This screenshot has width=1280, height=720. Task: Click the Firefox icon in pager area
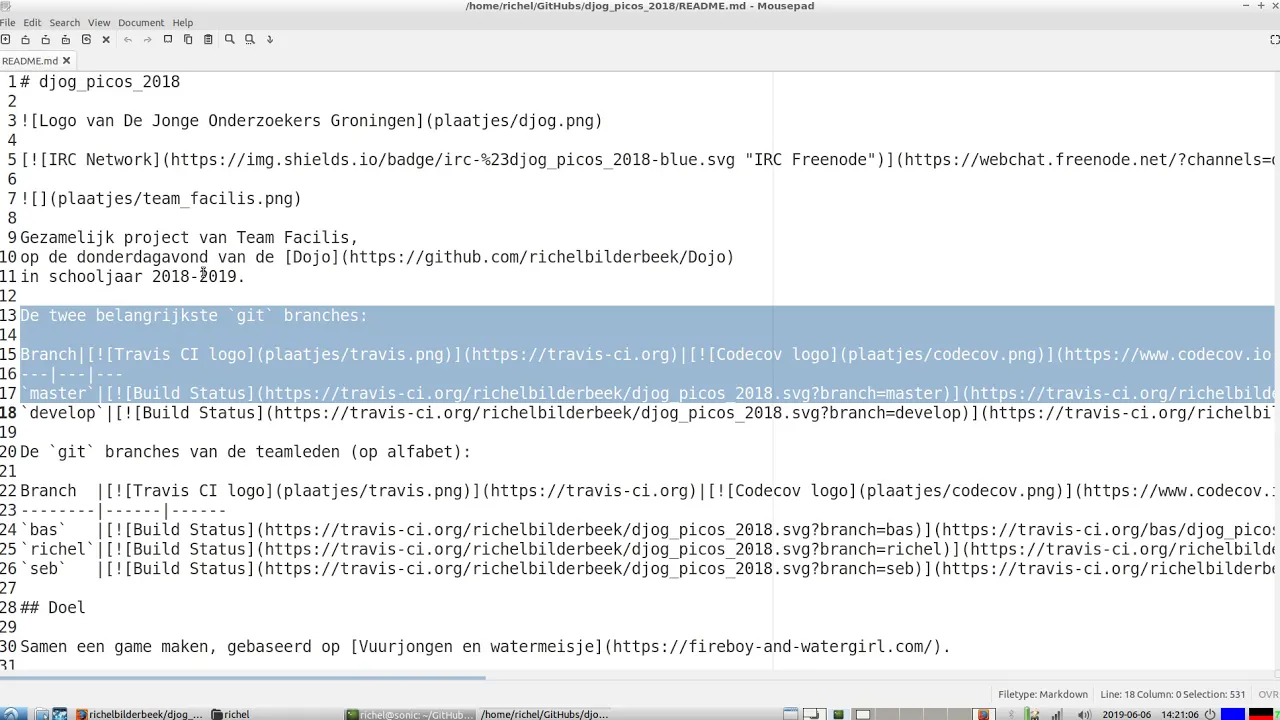pyautogui.click(x=983, y=714)
